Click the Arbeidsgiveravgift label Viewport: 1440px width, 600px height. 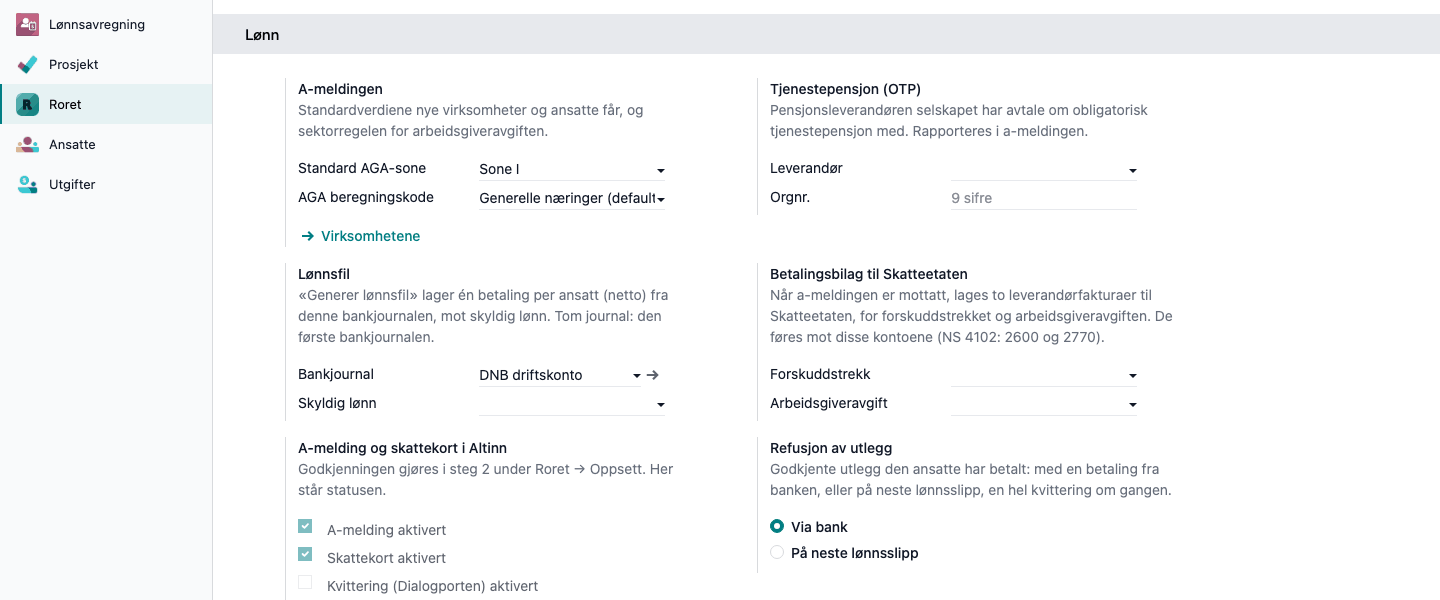829,403
